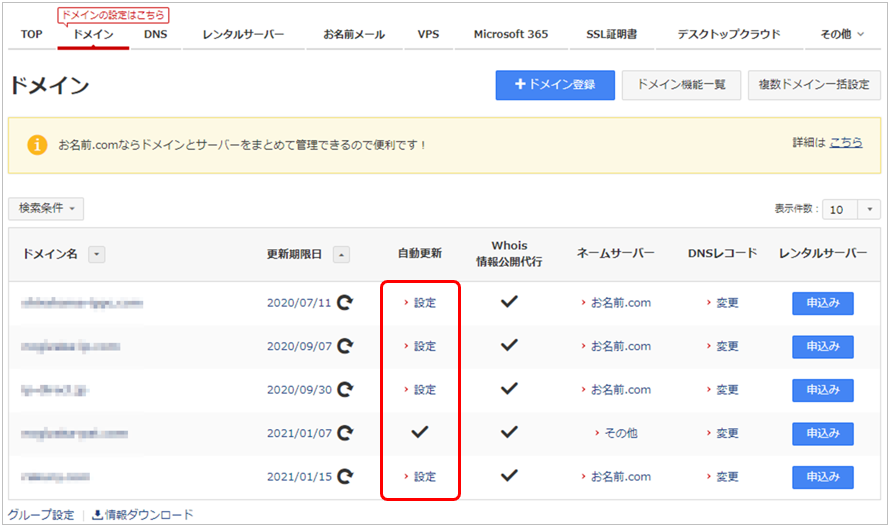Screen dimensions: 889x526
Task: Click Whois情報公開代行 column header
Action: click(x=509, y=253)
